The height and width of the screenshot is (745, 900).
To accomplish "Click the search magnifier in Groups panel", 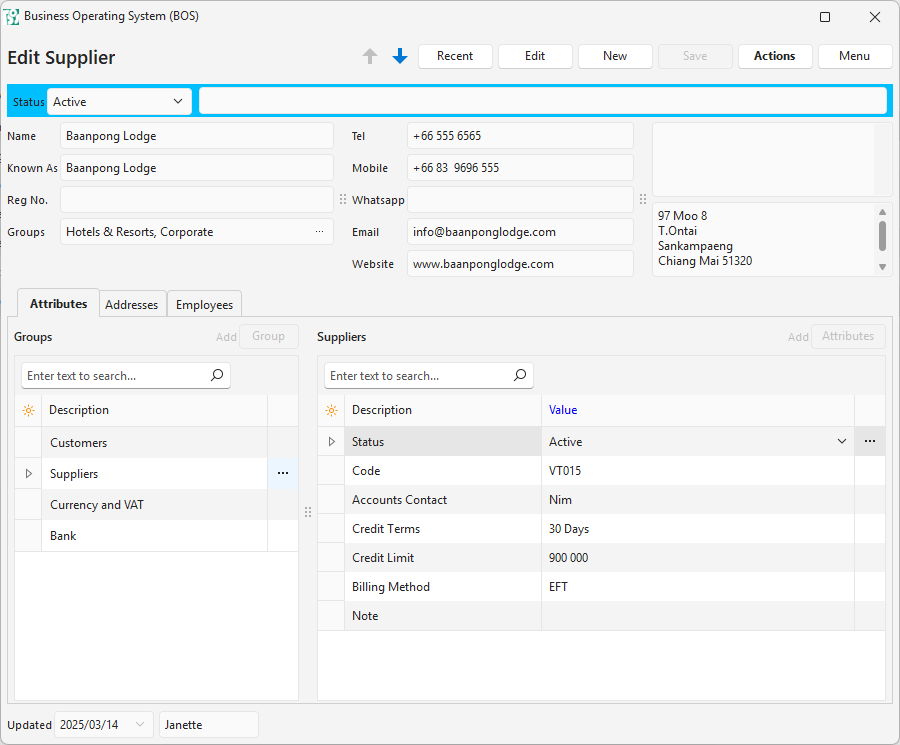I will point(217,376).
